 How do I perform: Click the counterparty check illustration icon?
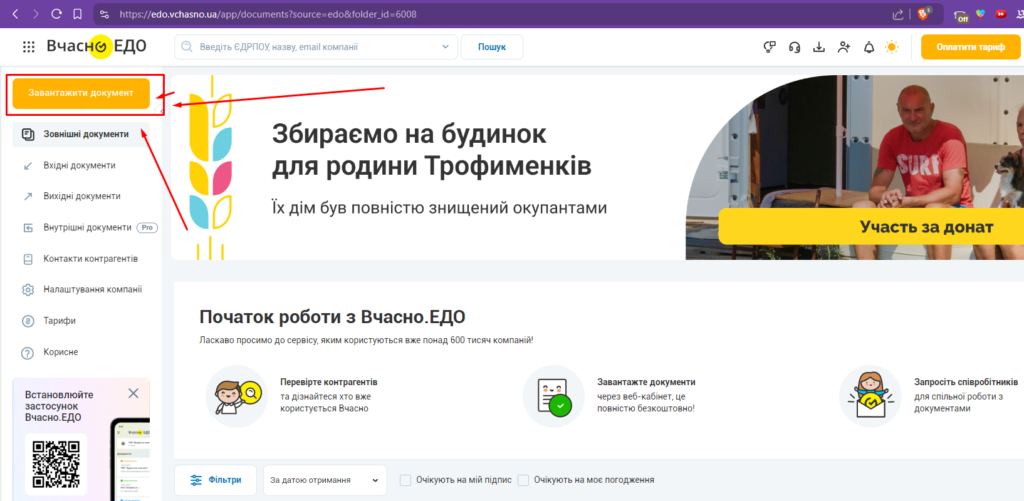tap(236, 396)
